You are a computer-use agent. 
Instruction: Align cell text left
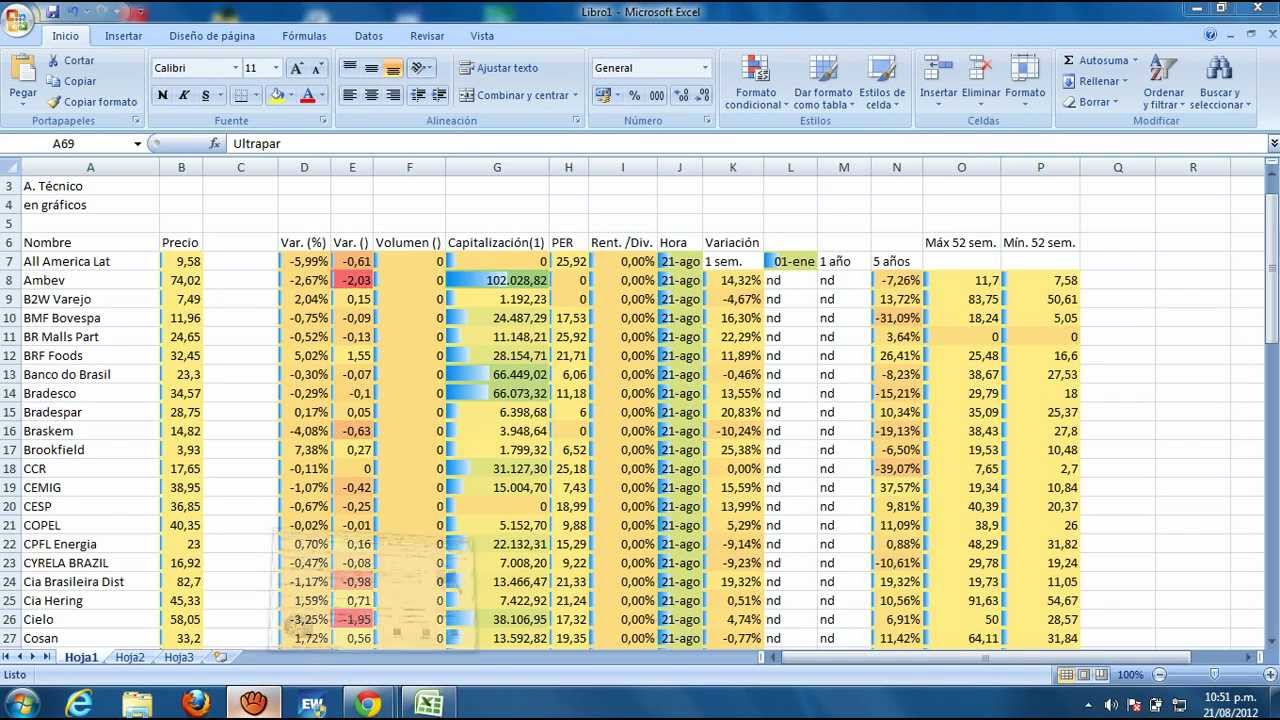(349, 95)
